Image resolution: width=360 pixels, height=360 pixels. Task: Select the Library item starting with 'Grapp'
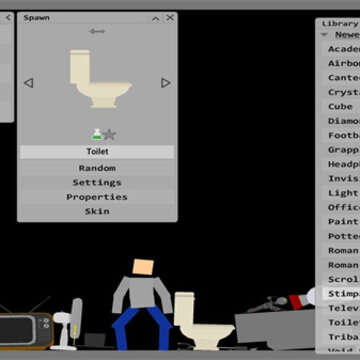coord(341,150)
